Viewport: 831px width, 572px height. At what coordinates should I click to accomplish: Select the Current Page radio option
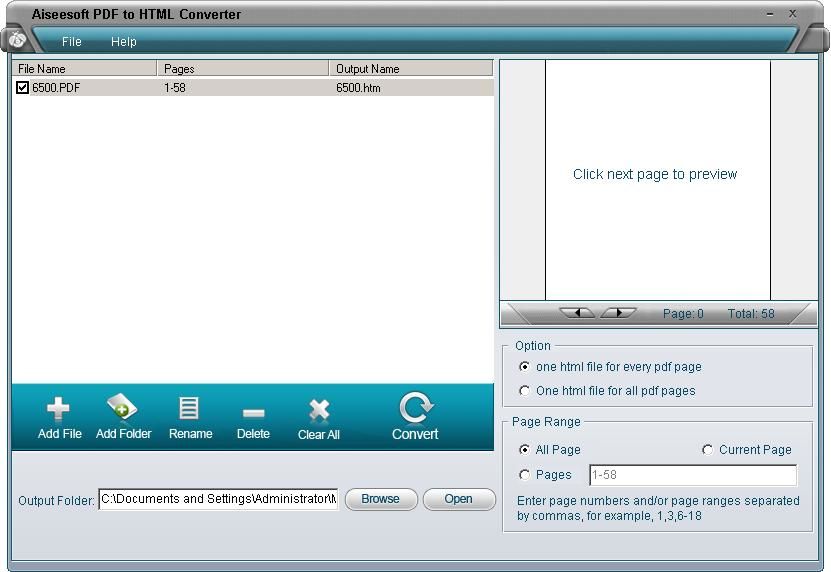[707, 450]
